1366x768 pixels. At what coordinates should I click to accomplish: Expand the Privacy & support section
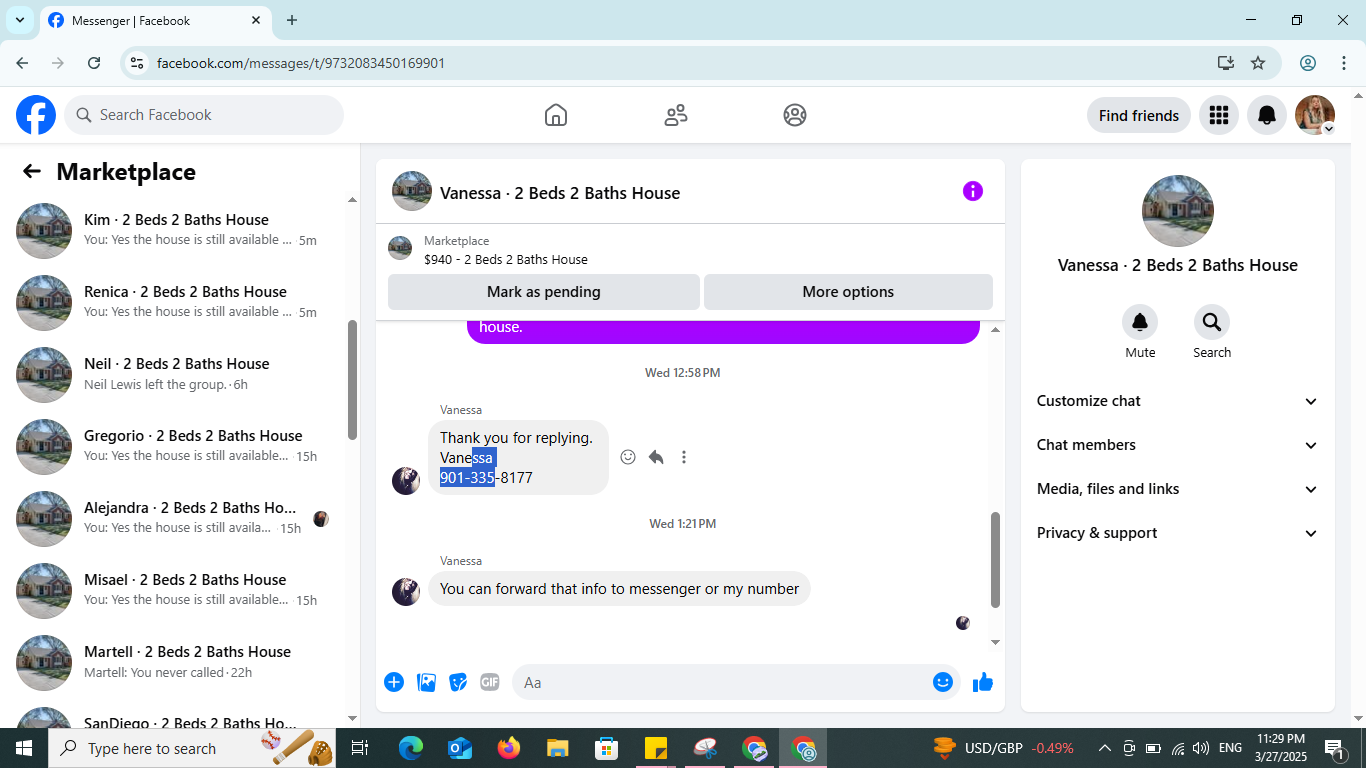(x=1178, y=533)
